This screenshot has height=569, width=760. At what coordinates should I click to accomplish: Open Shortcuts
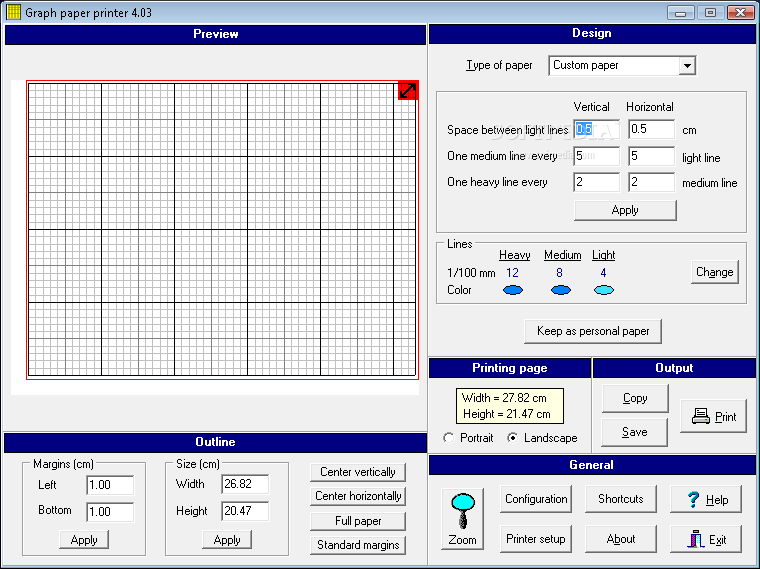point(621,499)
